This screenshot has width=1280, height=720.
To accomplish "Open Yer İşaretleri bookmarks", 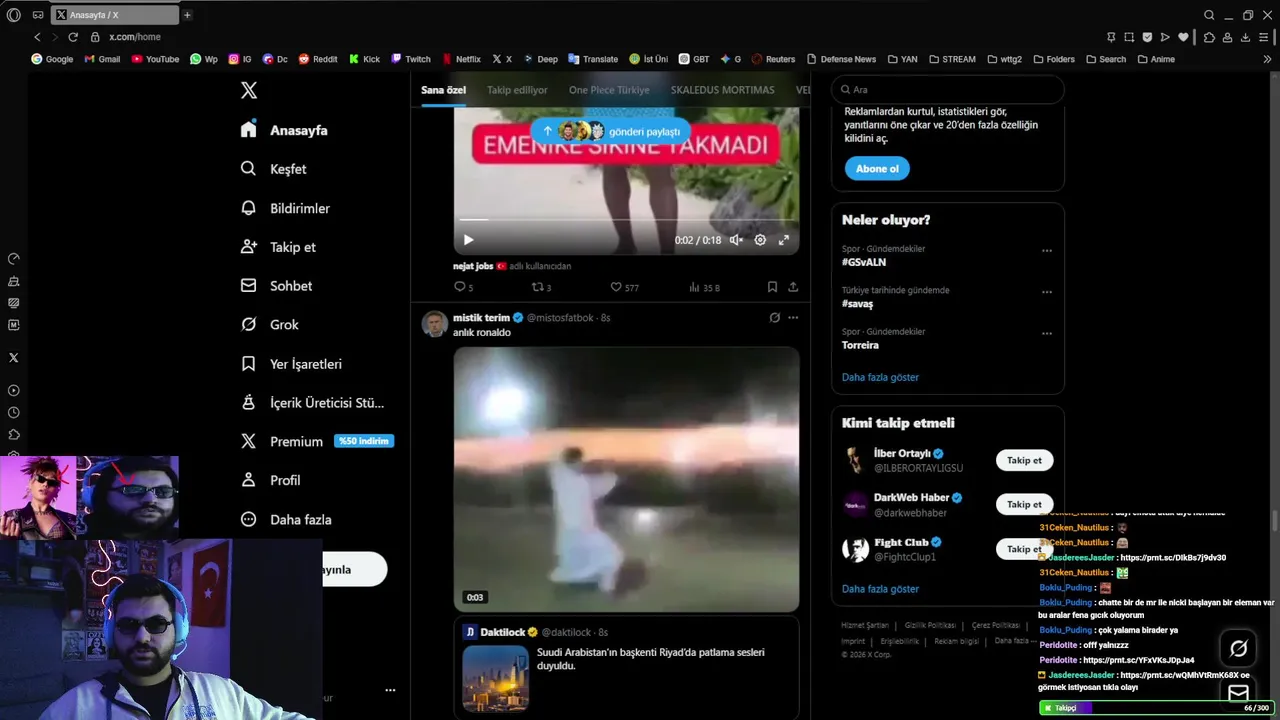I will click(292, 364).
